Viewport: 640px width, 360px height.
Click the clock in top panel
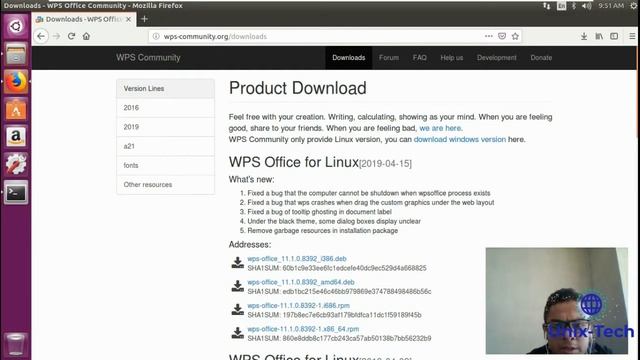click(611, 6)
